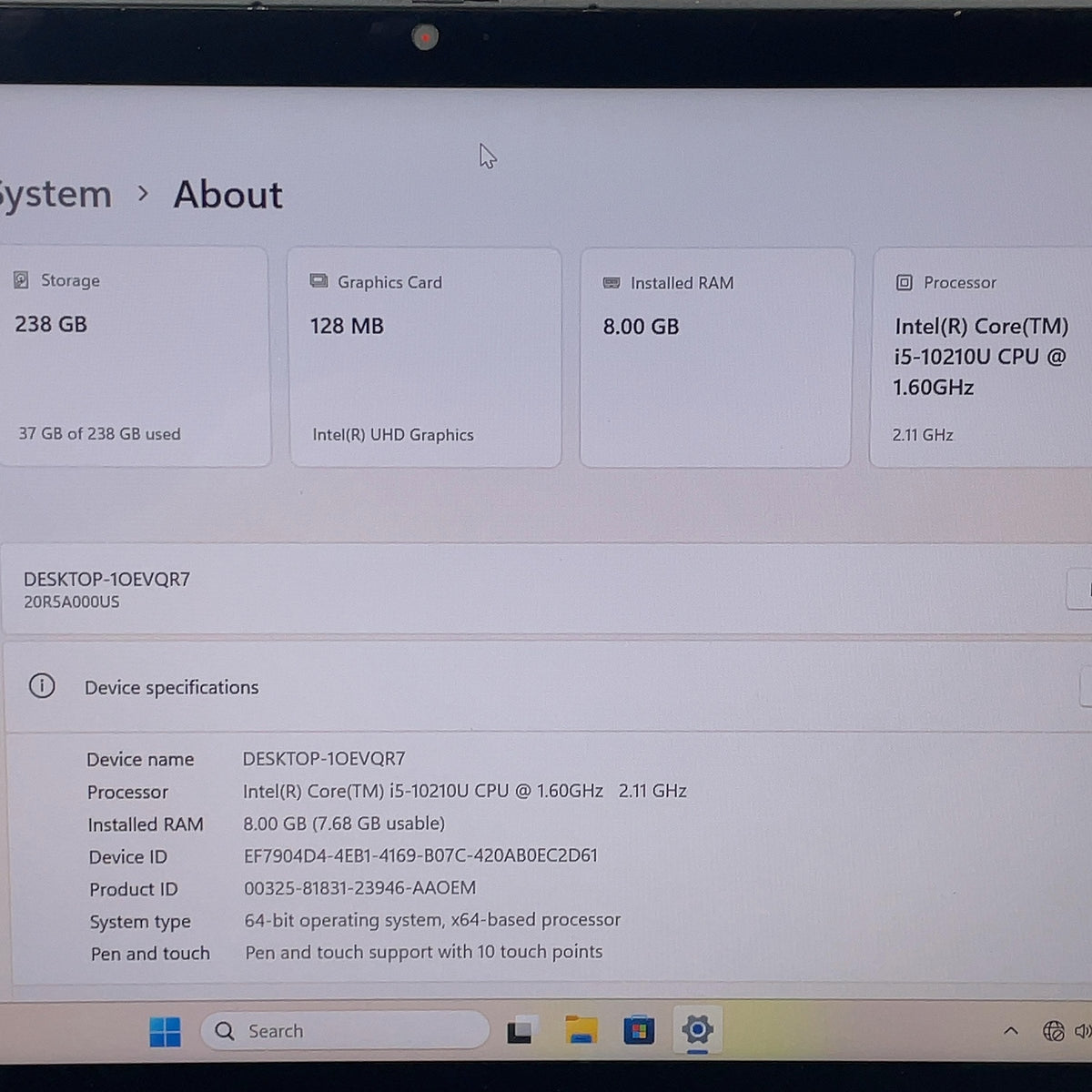Screen dimensions: 1092x1092
Task: Click the 64-bit operating system text
Action: tap(432, 920)
